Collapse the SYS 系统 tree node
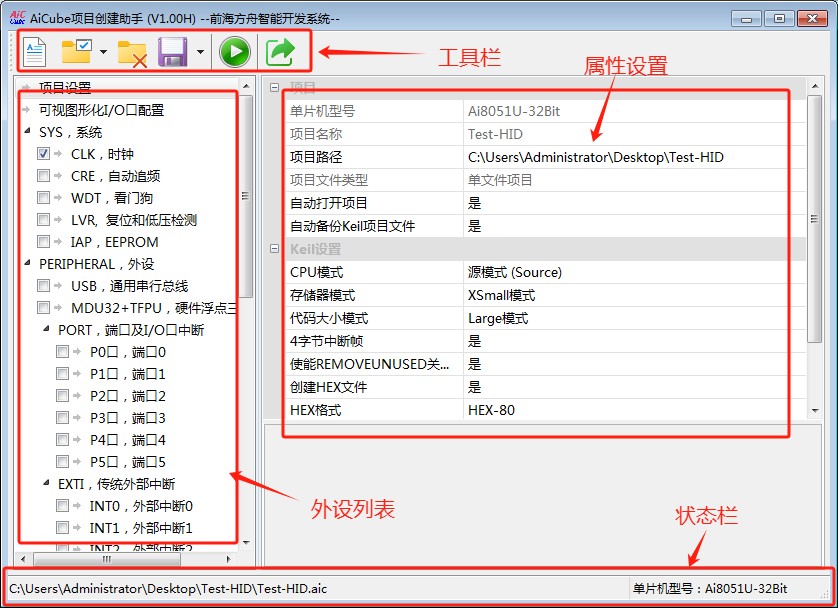Viewport: 838px width, 608px height. [x=27, y=131]
